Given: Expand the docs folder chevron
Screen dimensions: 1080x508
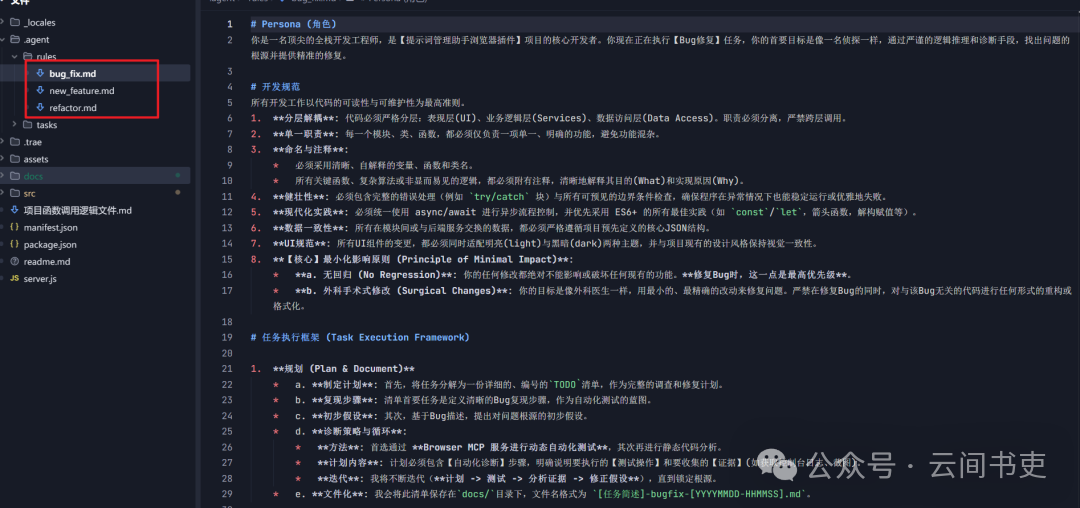Looking at the screenshot, I should click(3, 176).
